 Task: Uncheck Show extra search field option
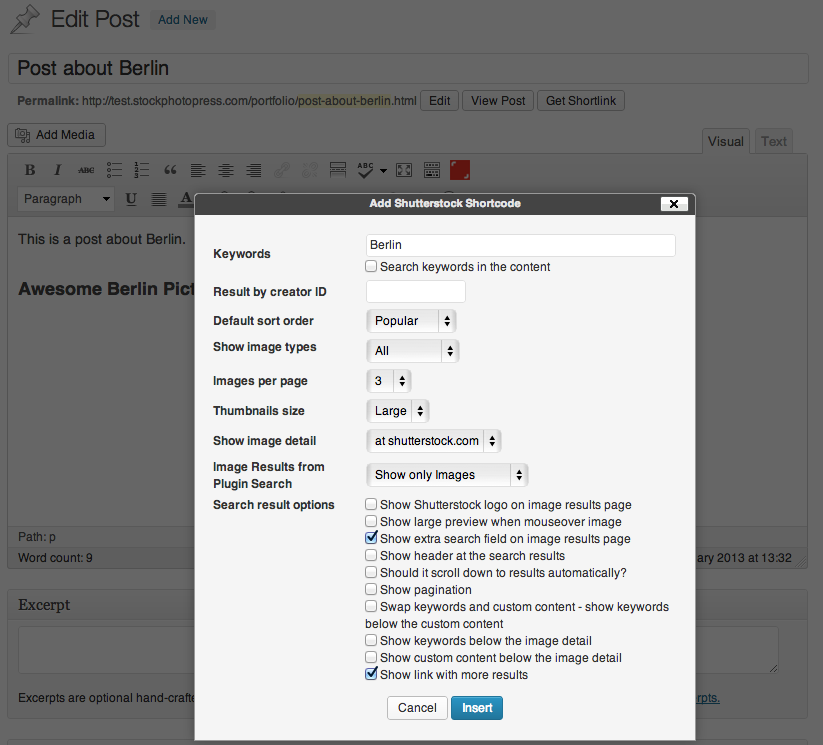coord(371,538)
